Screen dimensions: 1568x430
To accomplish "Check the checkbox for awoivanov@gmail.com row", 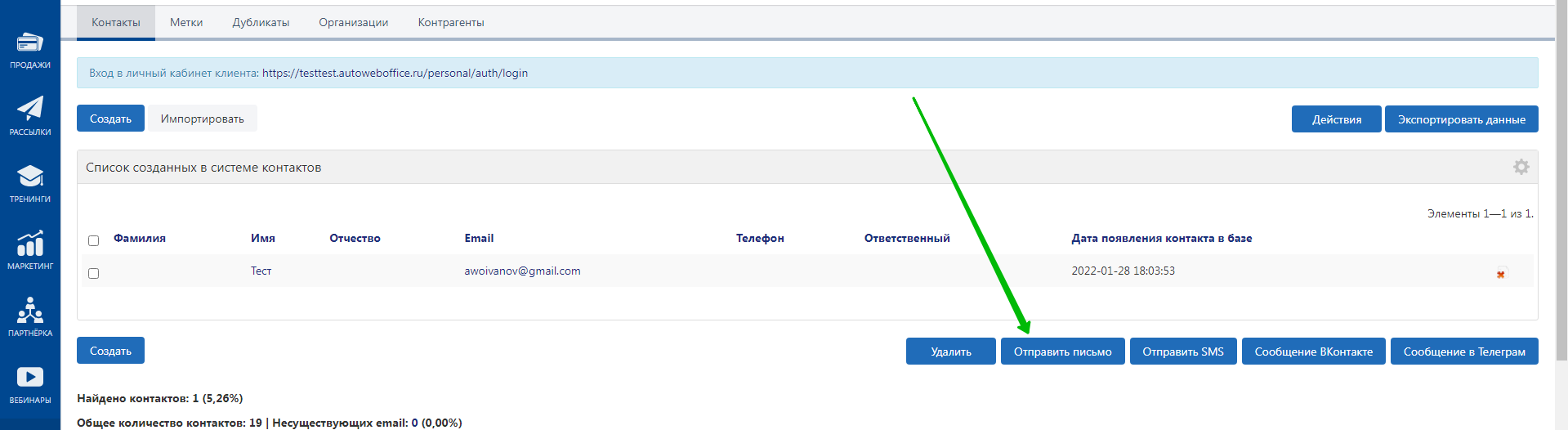I will click(x=93, y=273).
